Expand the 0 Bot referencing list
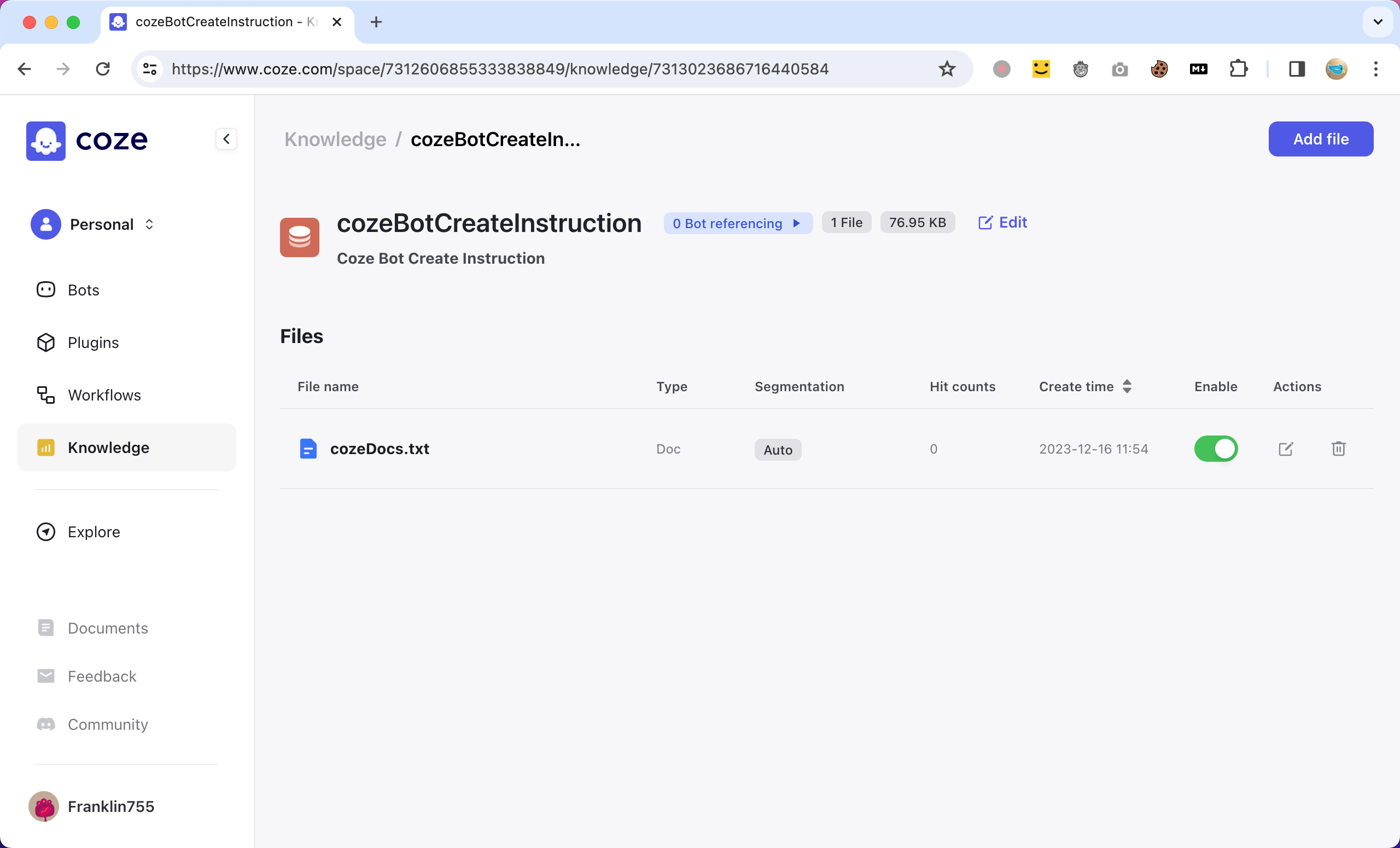Image resolution: width=1400 pixels, height=848 pixels. (737, 223)
